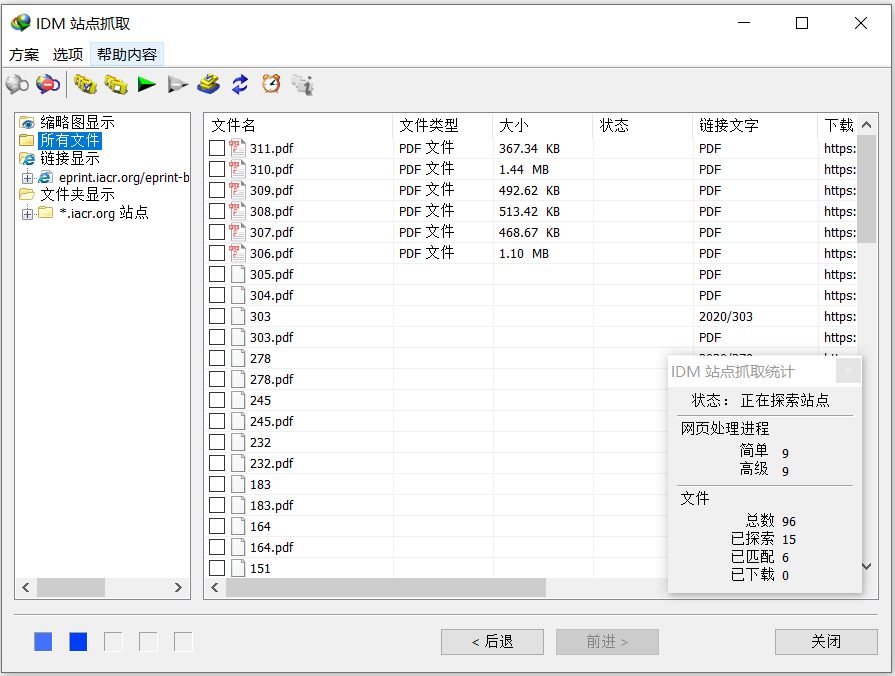Click the grey stop download arrow icon
This screenshot has height=676, width=895.
[178, 85]
